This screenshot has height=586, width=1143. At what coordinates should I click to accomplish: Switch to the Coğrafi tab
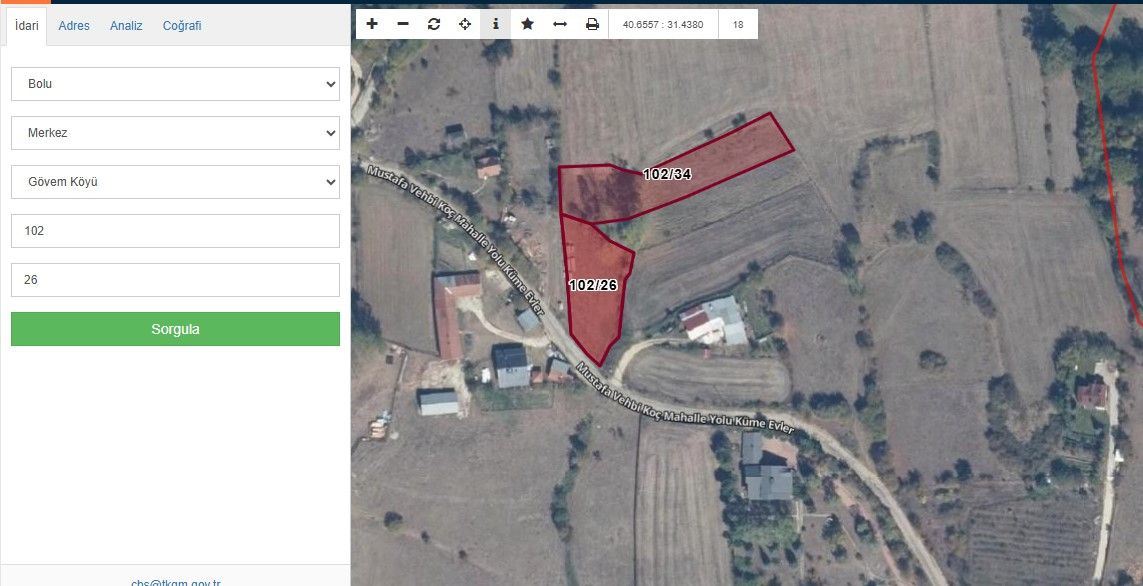point(182,26)
